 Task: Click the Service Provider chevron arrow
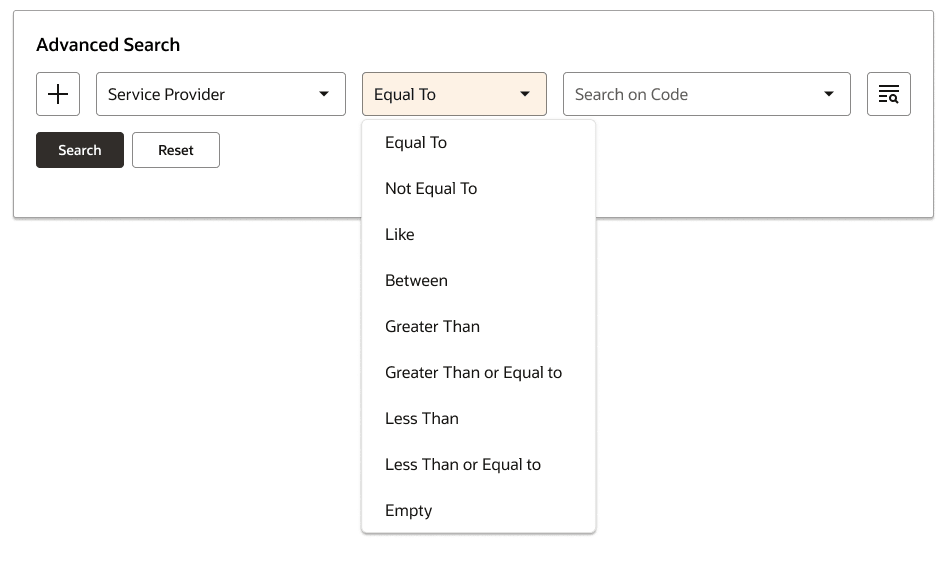(323, 93)
